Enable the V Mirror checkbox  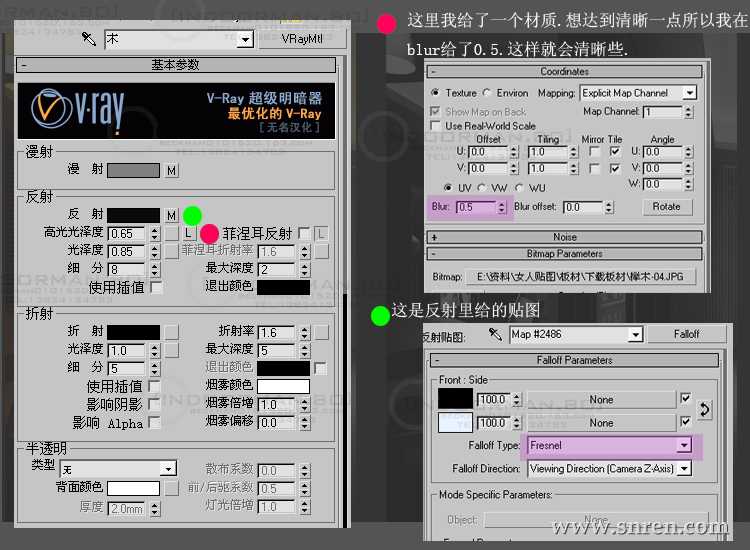tap(595, 168)
